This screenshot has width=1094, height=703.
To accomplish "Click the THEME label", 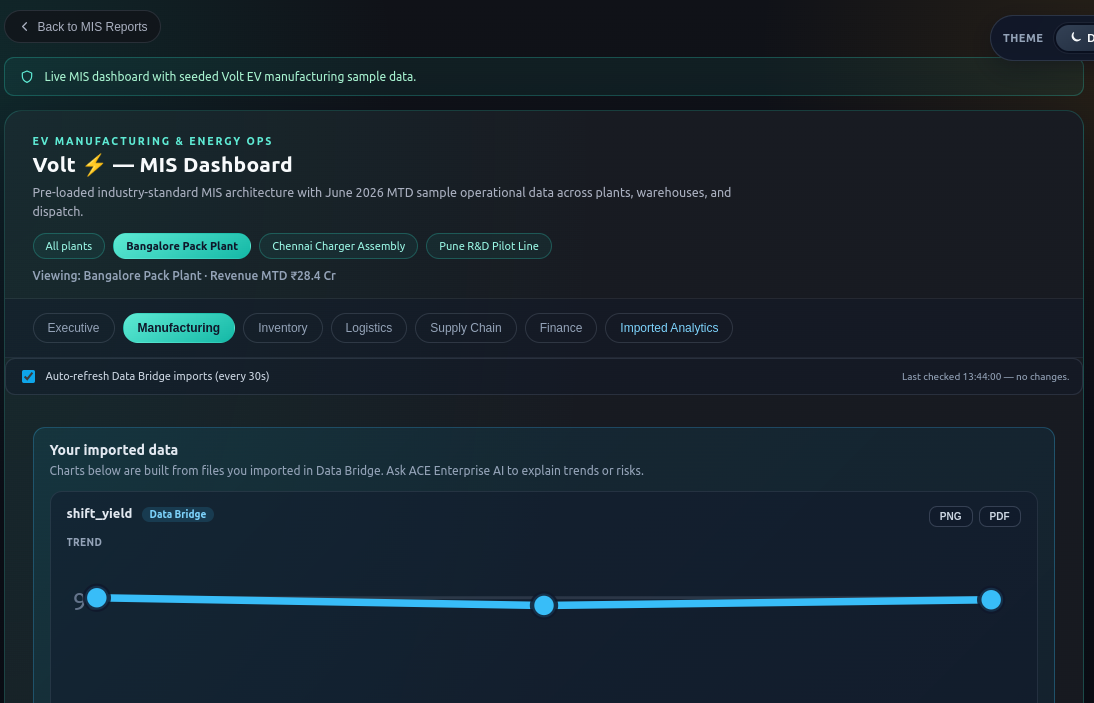I will tap(1023, 38).
